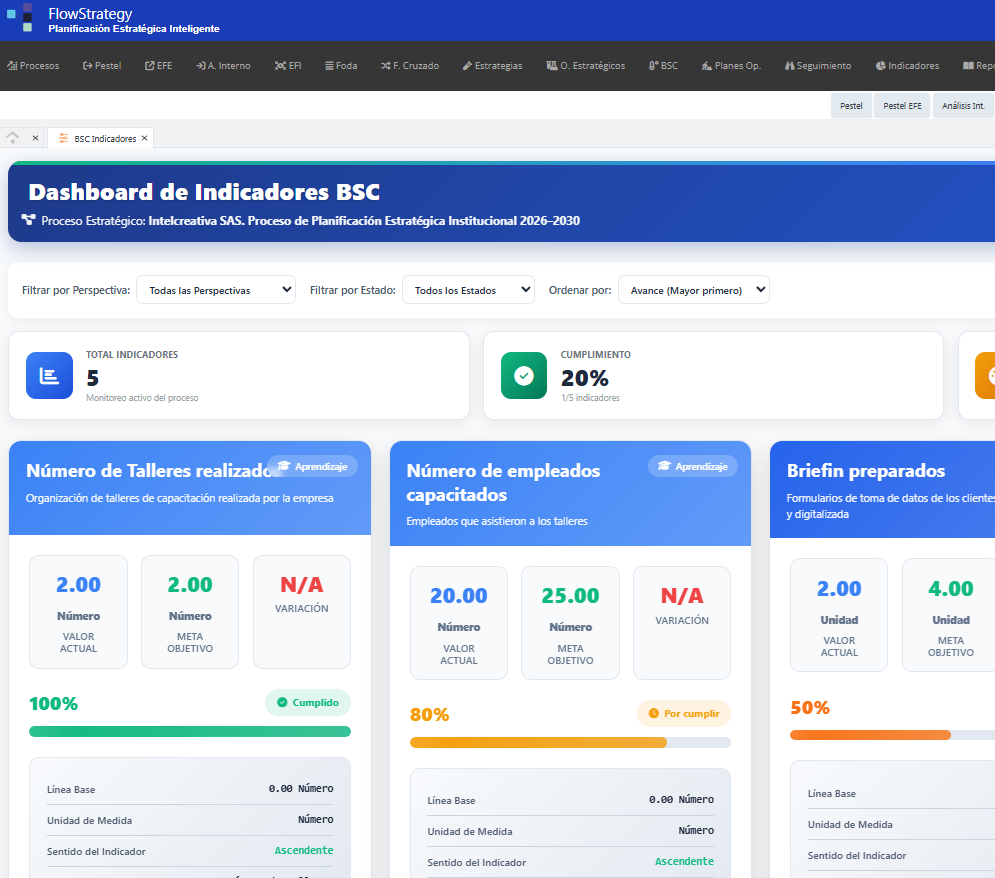This screenshot has height=878, width=995.
Task: Open the Todas las Perspectivas dropdown
Action: [x=215, y=289]
